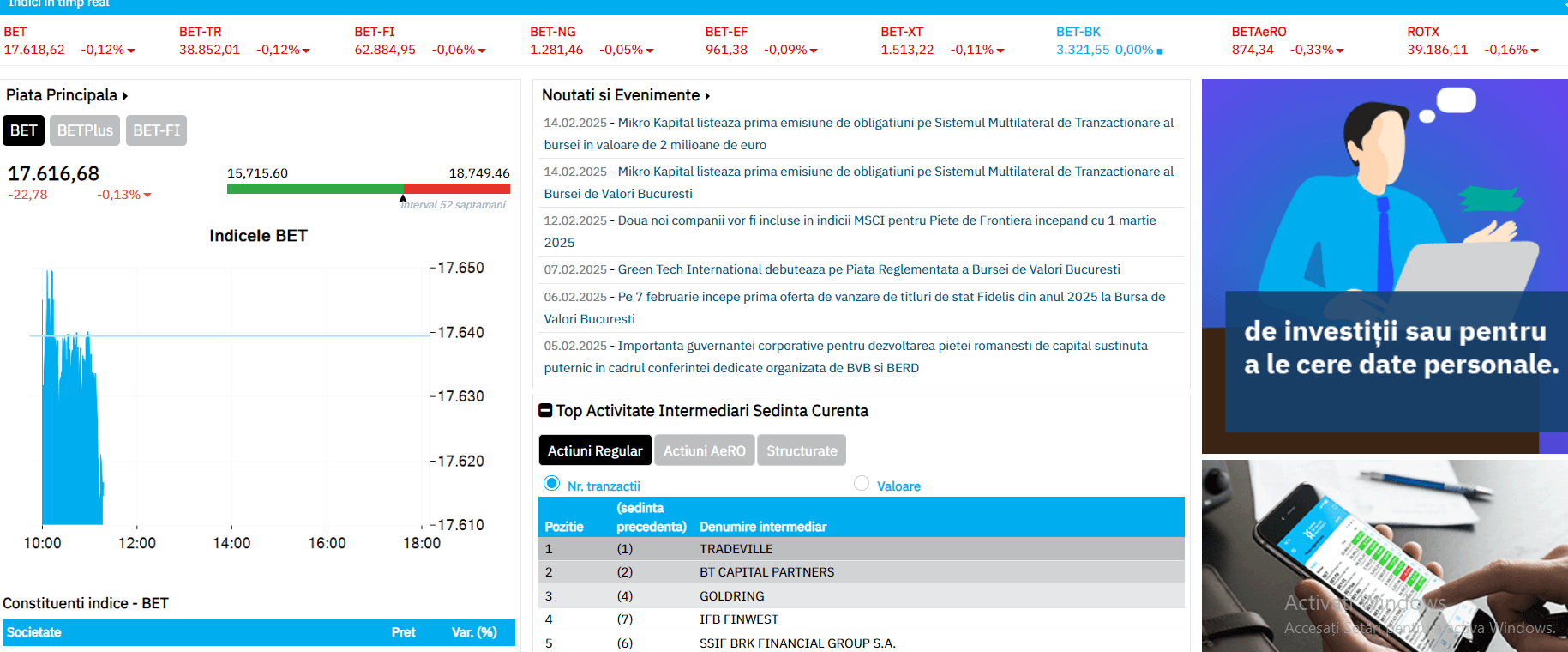This screenshot has height=652, width=1568.
Task: Click the Indicele BET chart area
Action: [x=230, y=396]
